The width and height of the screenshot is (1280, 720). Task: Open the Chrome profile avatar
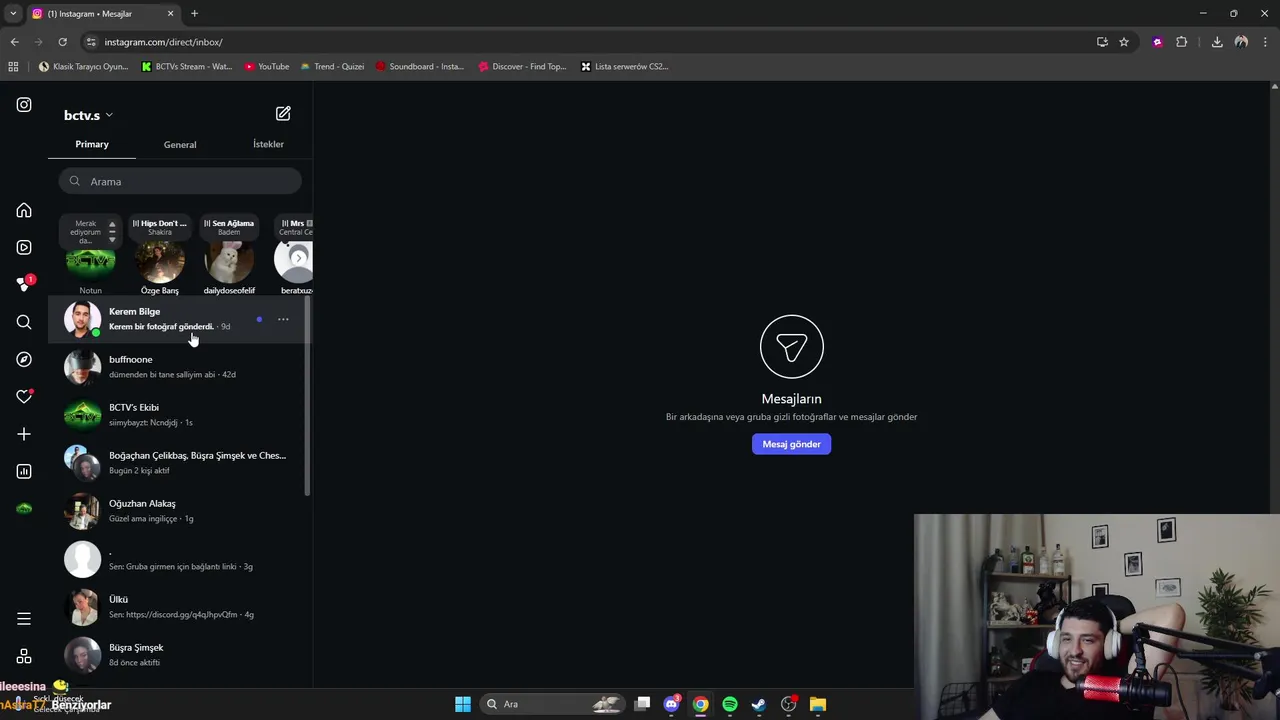1241,42
